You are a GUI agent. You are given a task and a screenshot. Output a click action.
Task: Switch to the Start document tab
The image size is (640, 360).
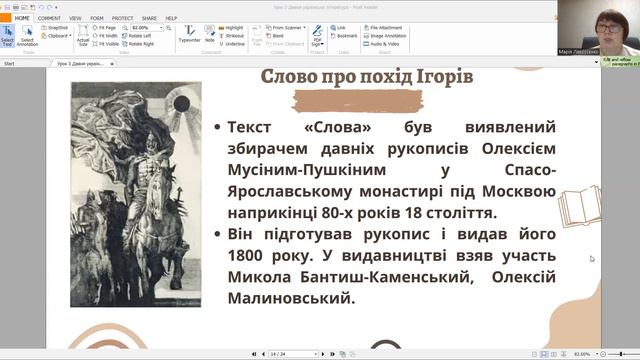point(9,64)
